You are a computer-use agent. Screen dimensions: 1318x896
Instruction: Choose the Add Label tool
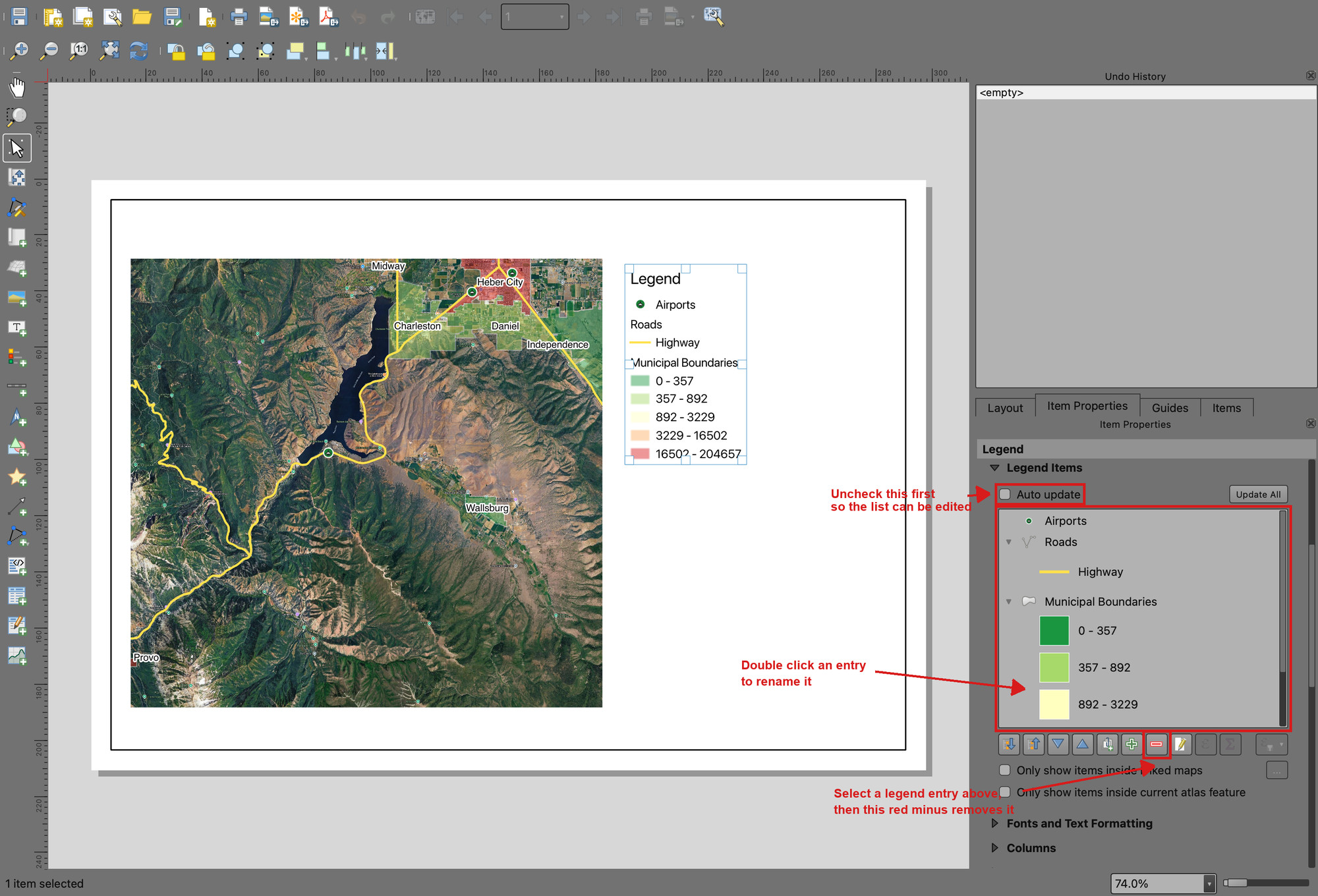point(17,328)
